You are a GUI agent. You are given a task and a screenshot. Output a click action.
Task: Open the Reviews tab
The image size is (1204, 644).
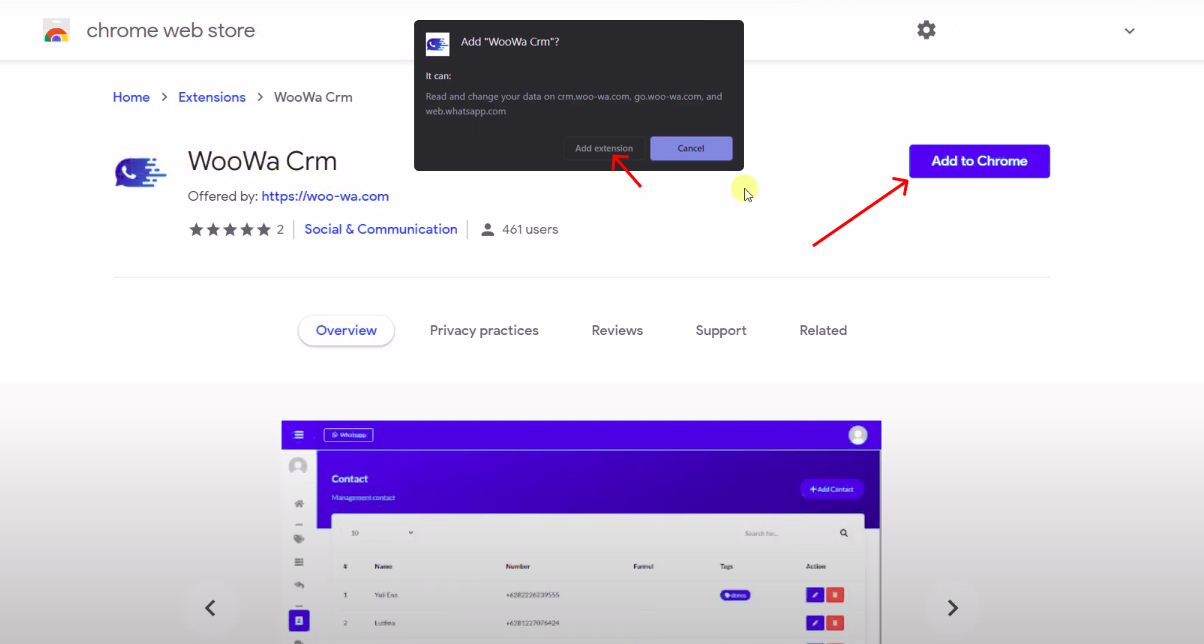[617, 331]
